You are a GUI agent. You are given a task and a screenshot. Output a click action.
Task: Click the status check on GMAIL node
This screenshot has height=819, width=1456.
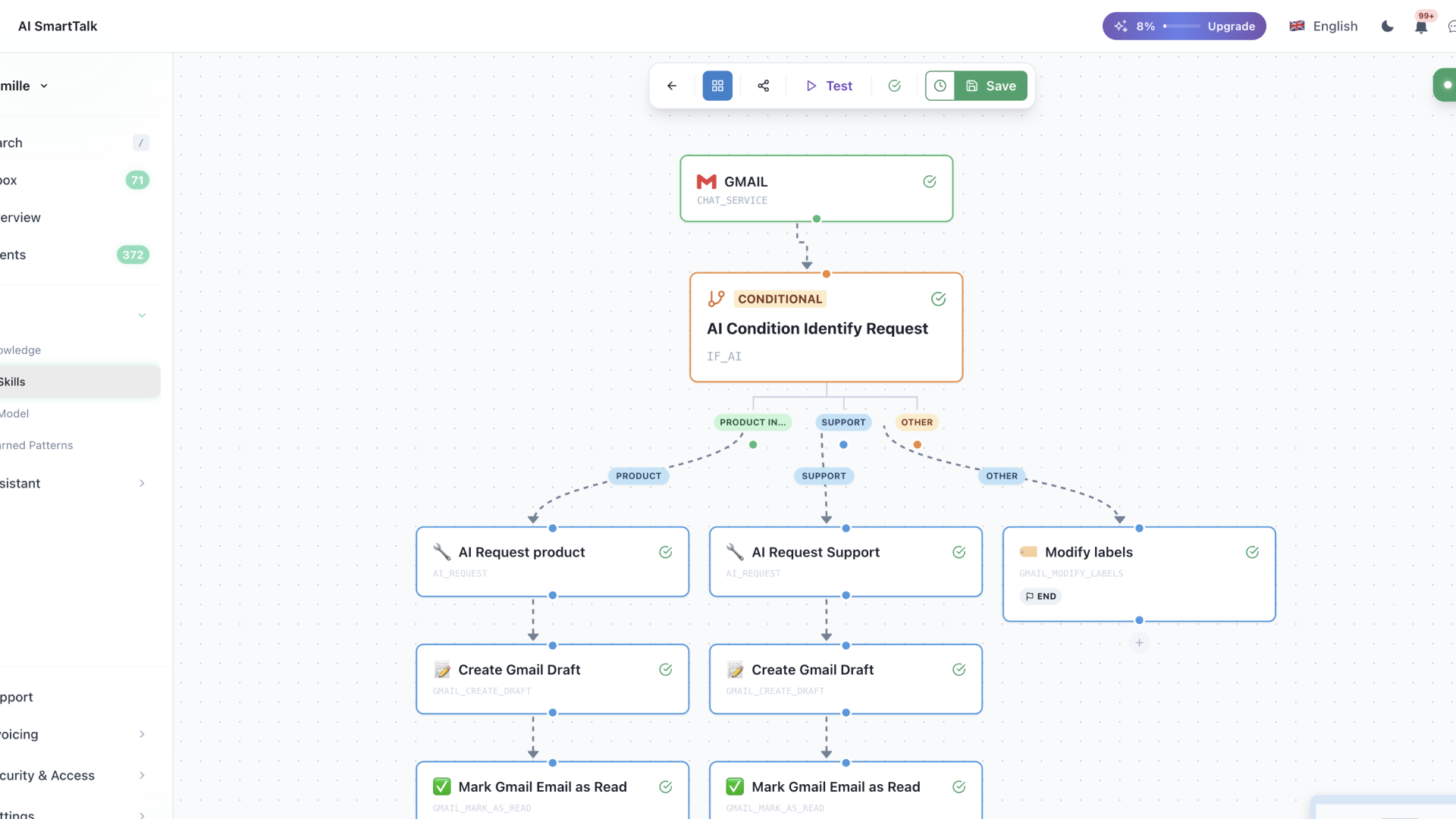coord(930,181)
